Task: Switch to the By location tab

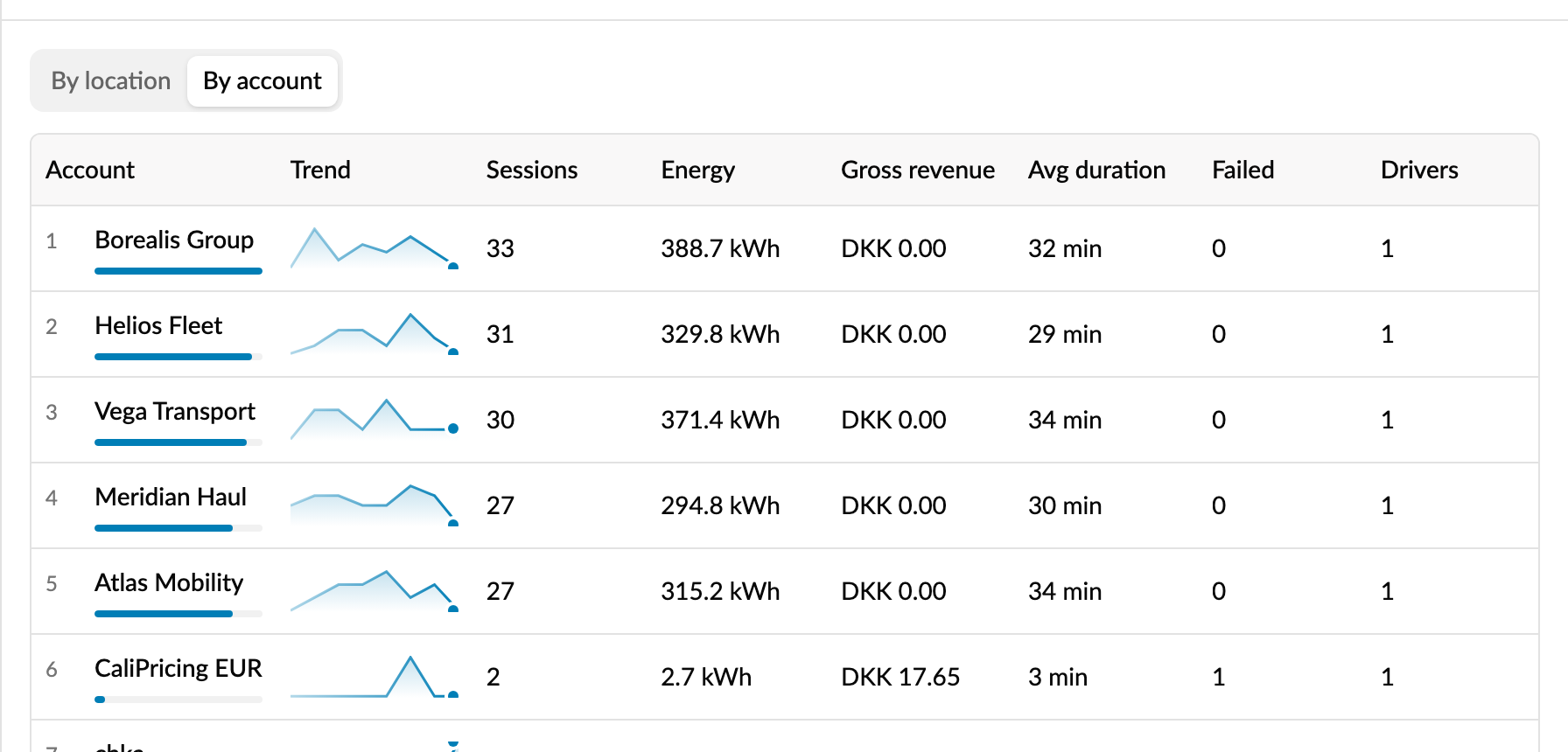Action: click(111, 81)
